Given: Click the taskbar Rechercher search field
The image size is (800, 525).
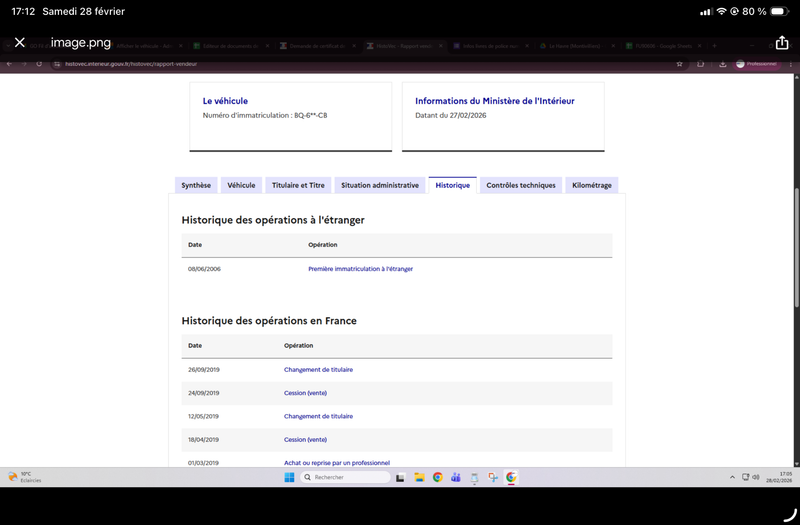Looking at the screenshot, I should click(340, 477).
